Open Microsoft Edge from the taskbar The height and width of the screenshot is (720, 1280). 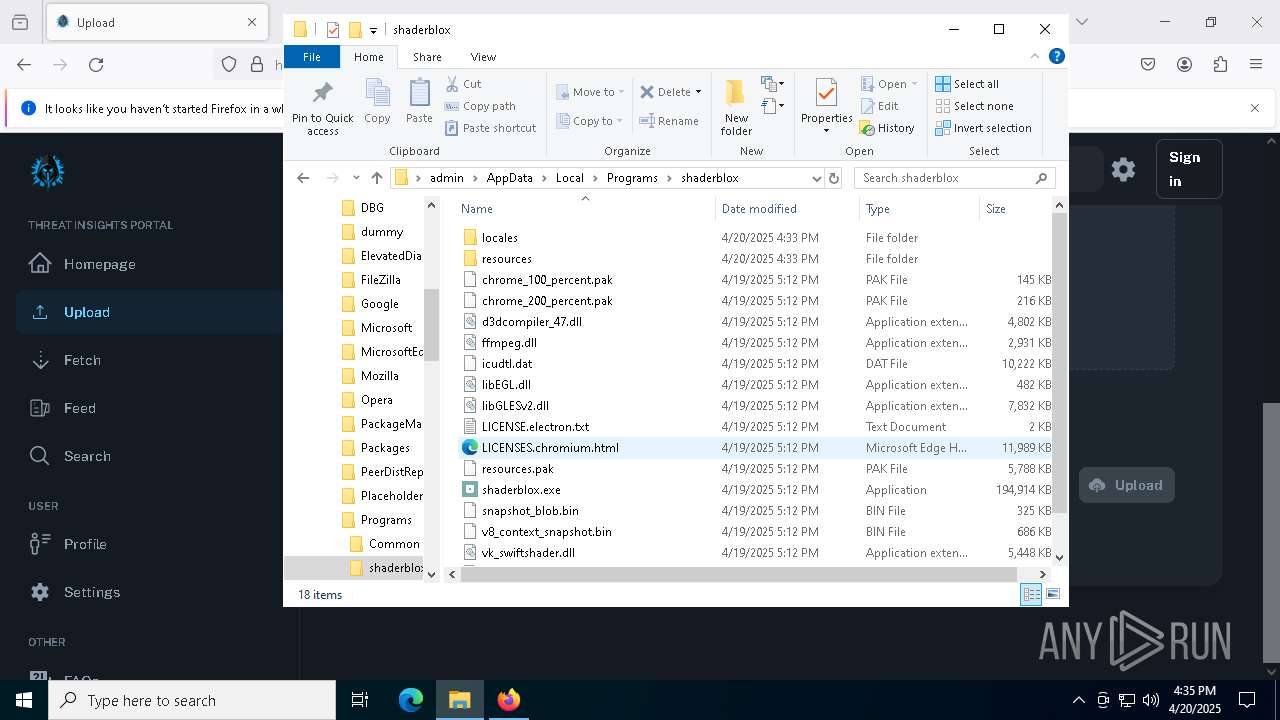411,700
